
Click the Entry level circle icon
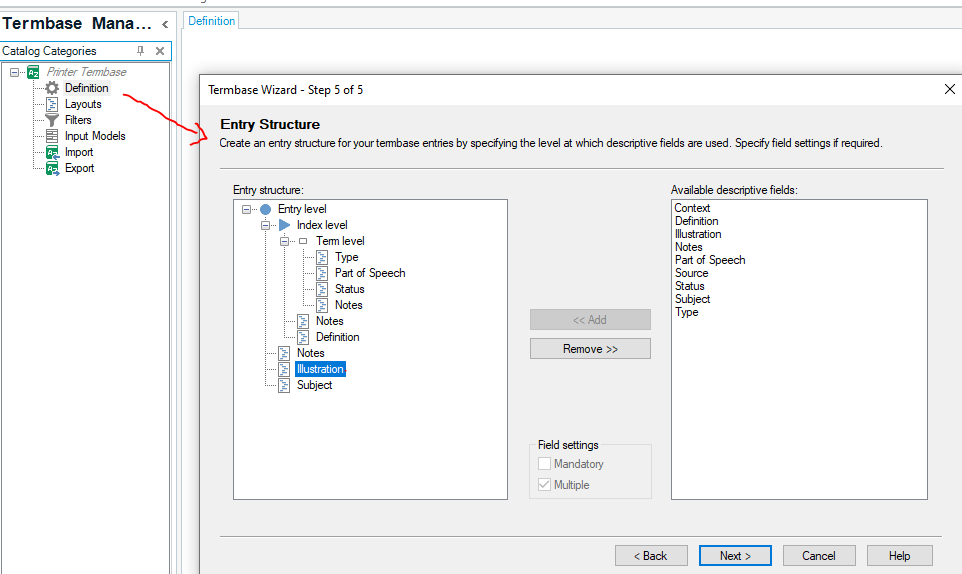tap(266, 210)
